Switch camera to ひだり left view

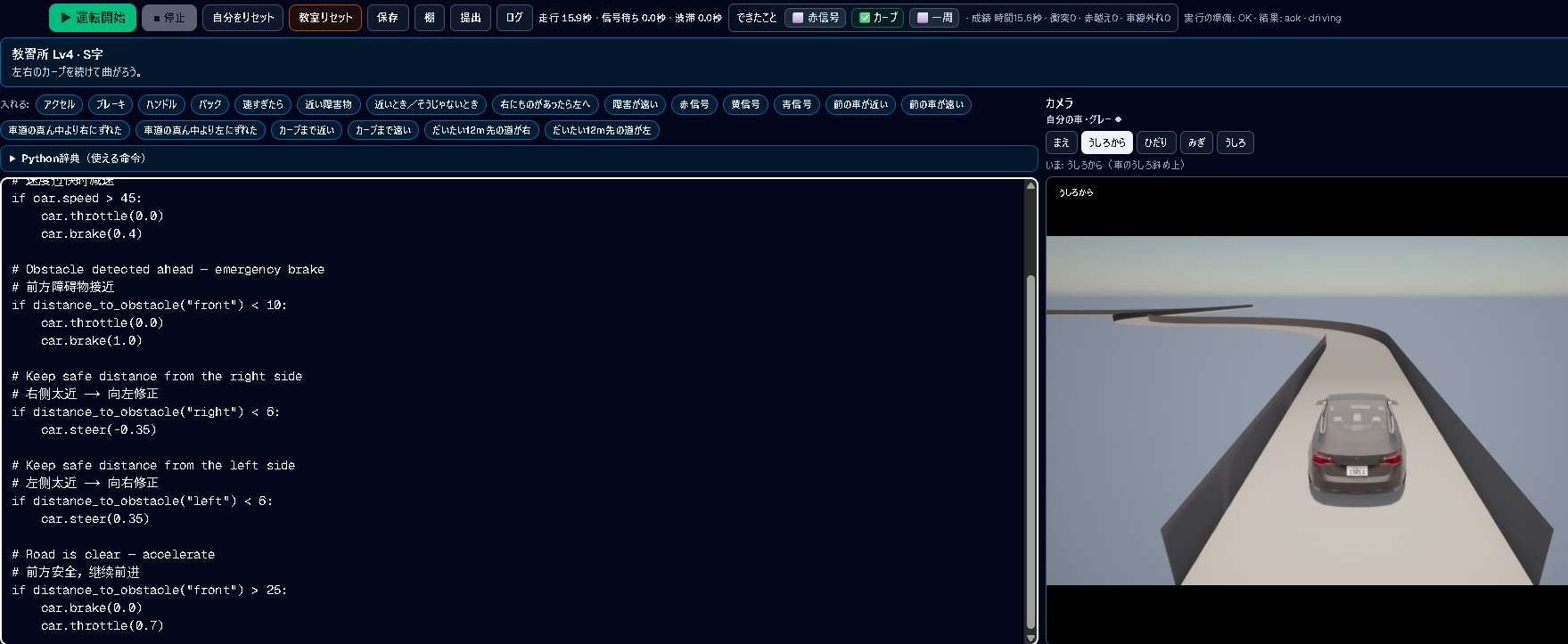(x=1155, y=143)
